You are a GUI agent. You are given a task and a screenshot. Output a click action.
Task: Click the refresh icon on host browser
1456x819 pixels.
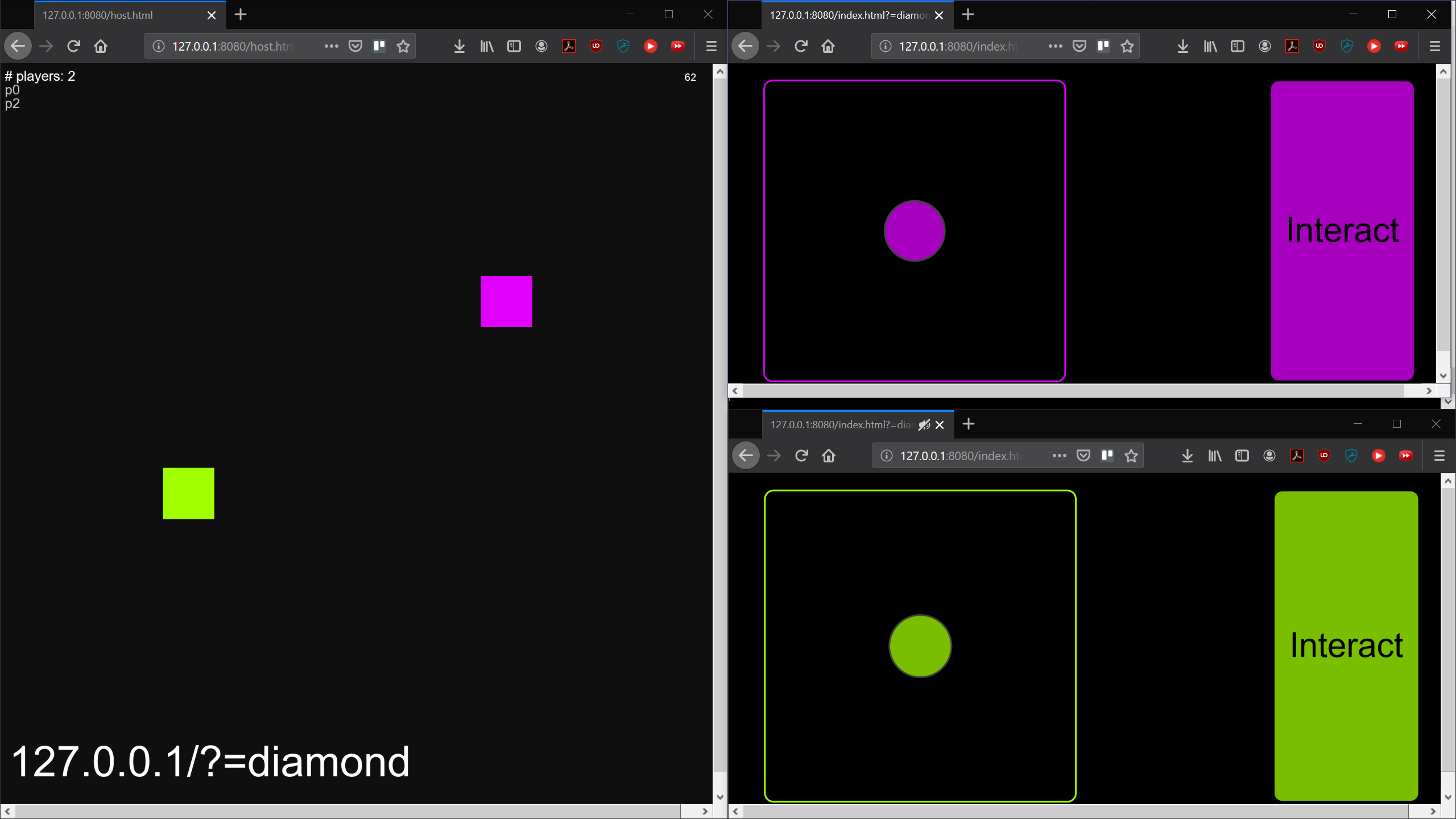pos(74,46)
